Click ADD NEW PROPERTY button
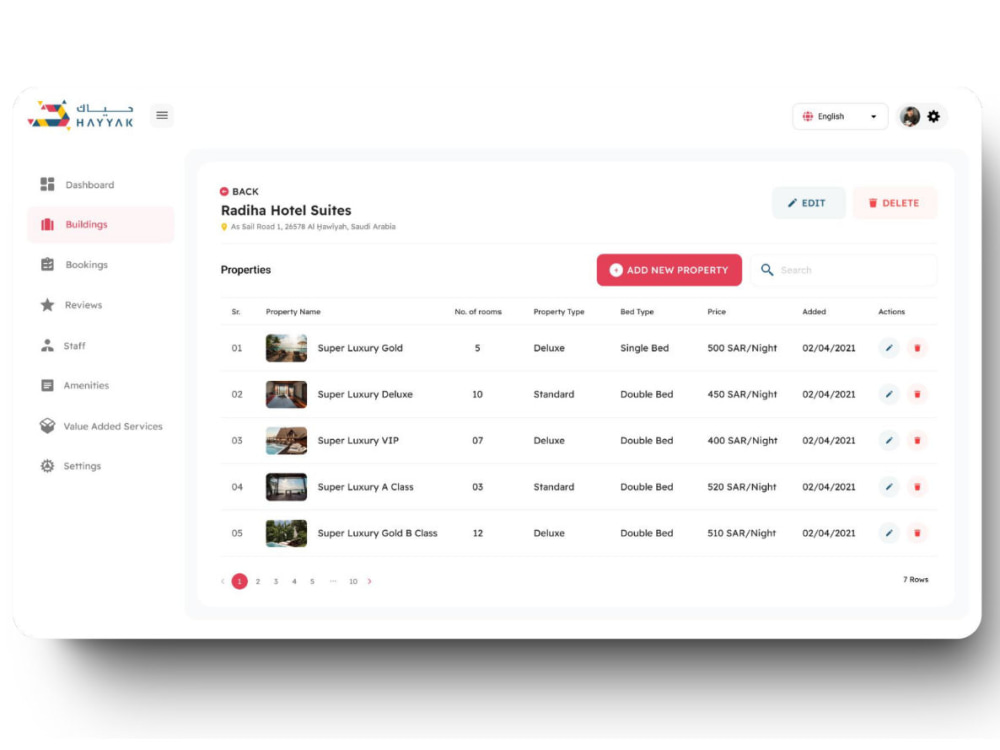The image size is (1000, 750). tap(669, 270)
